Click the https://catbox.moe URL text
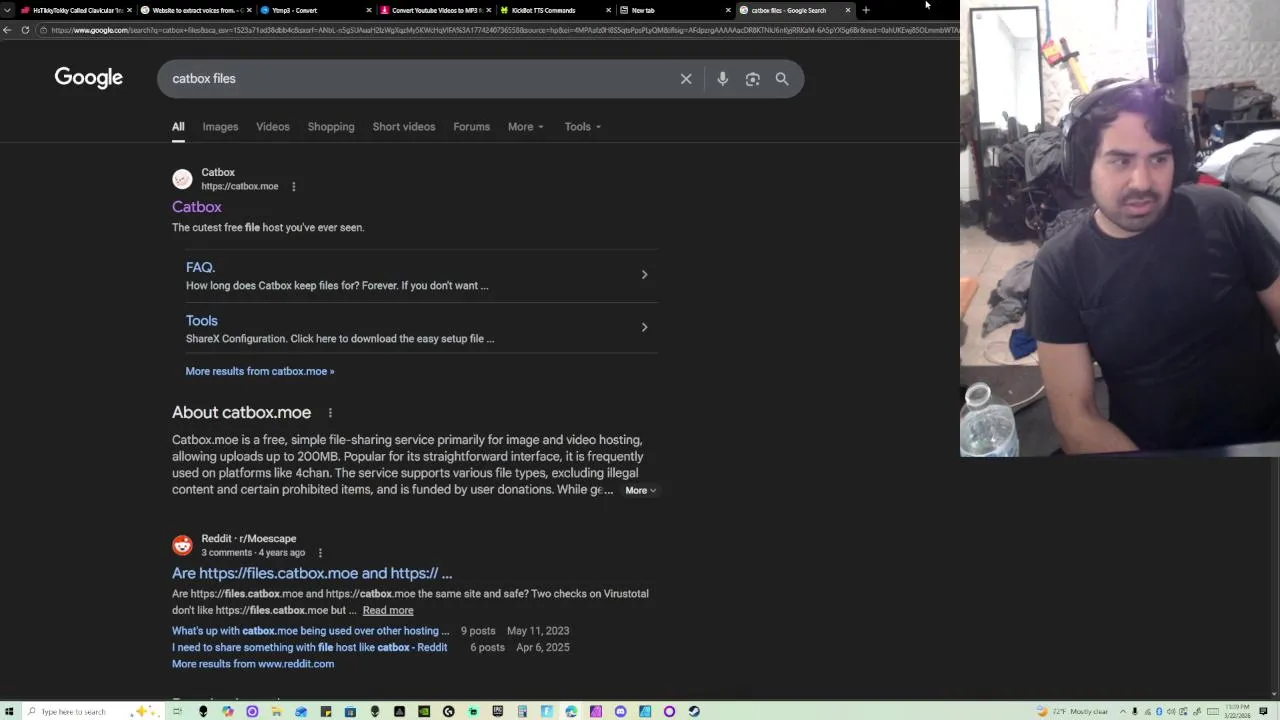This screenshot has height=720, width=1280. click(240, 187)
